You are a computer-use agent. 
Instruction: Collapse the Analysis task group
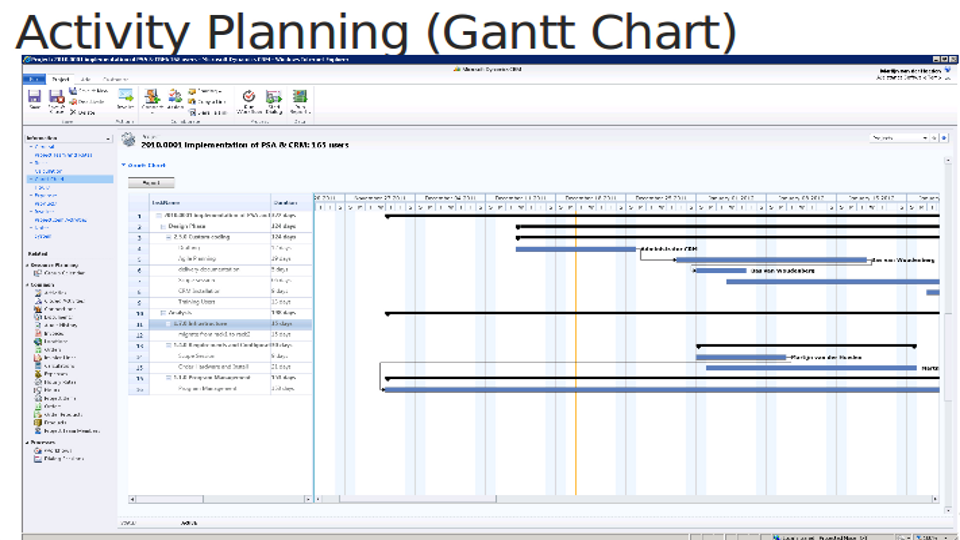click(x=163, y=313)
